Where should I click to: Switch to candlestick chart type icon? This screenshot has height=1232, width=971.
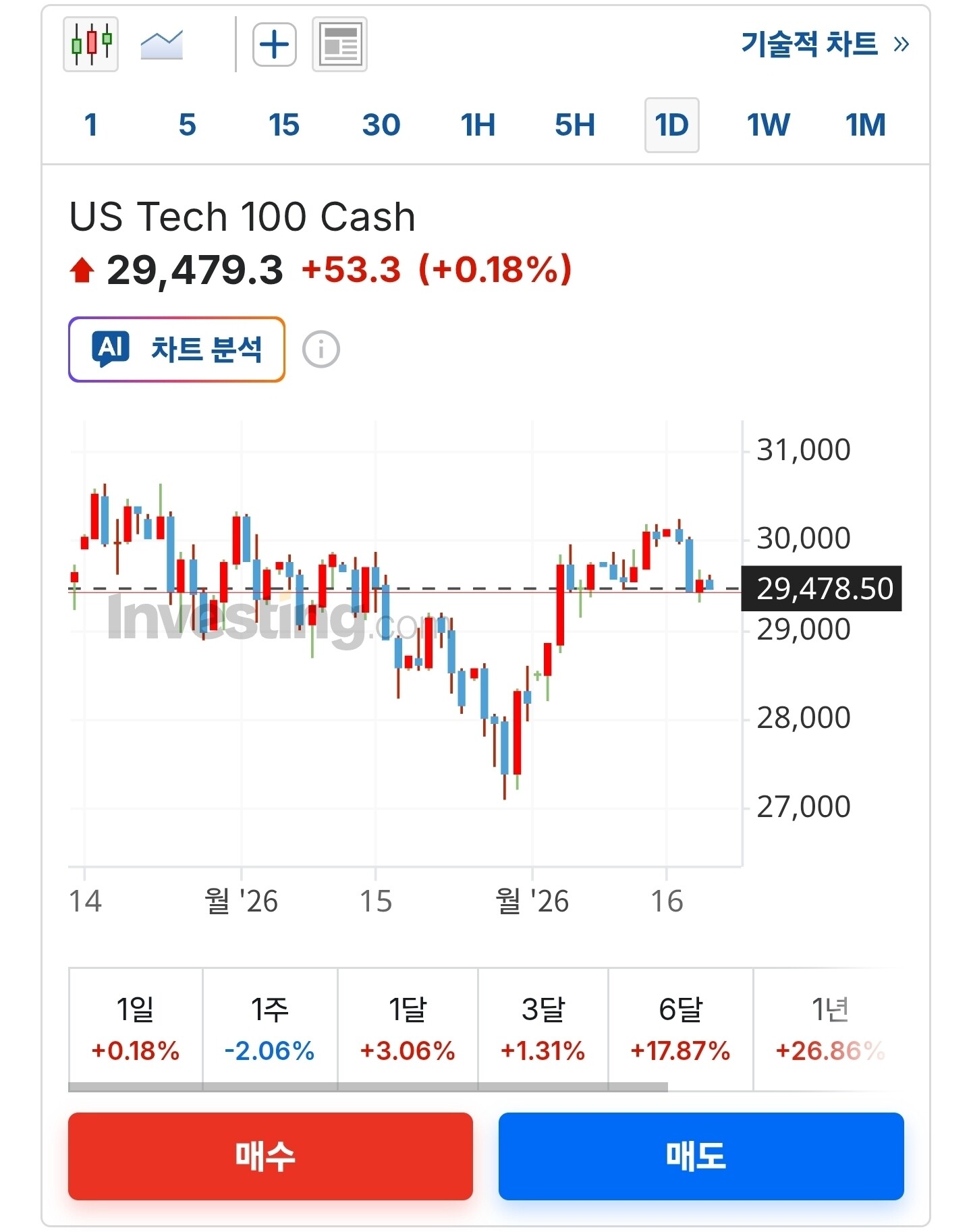coord(91,45)
